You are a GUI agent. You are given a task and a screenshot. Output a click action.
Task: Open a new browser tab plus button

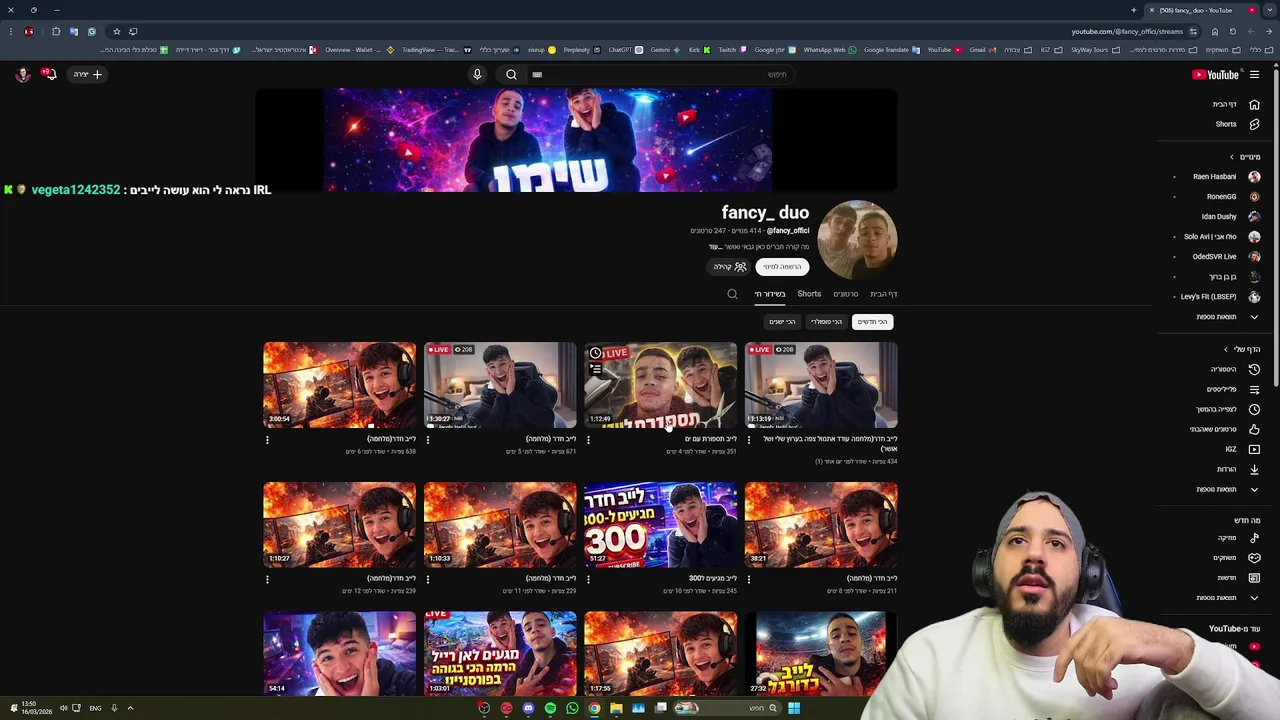click(x=1134, y=10)
